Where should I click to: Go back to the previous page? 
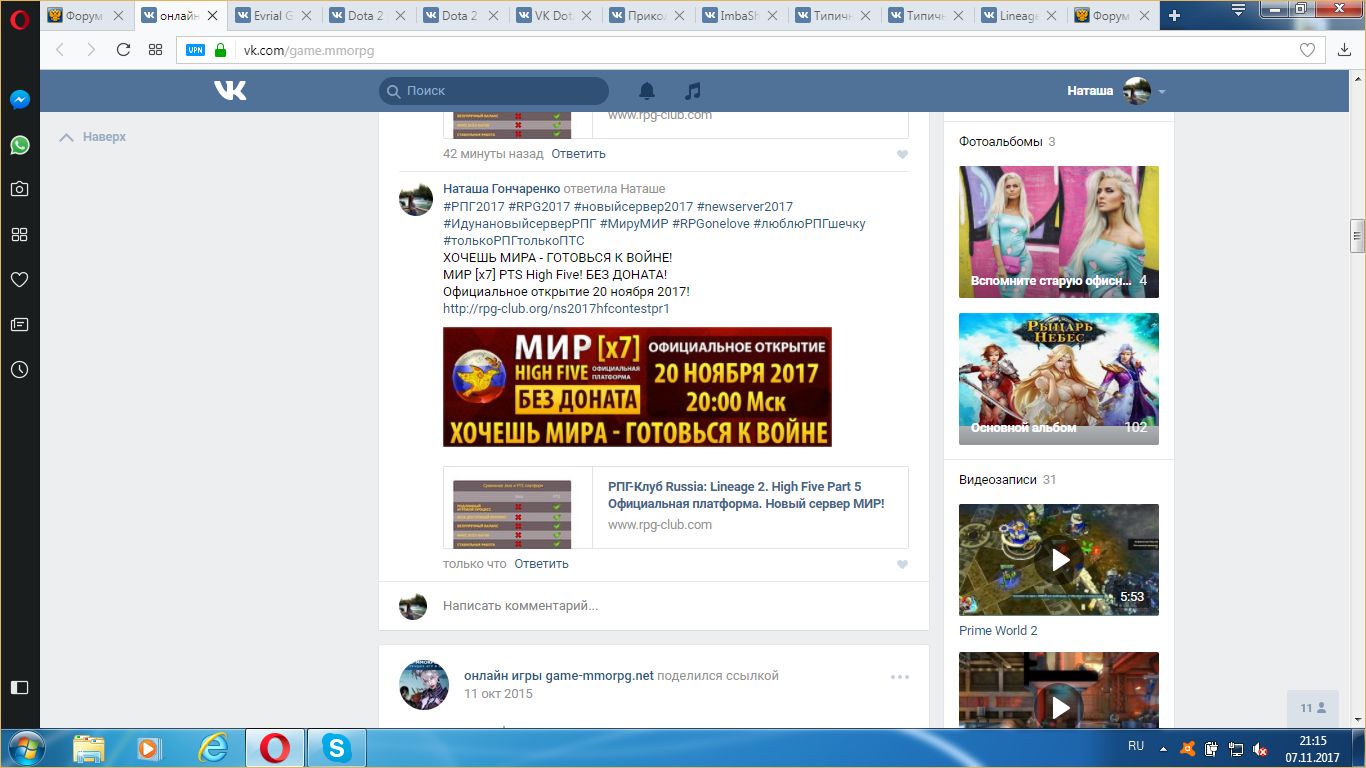click(60, 50)
